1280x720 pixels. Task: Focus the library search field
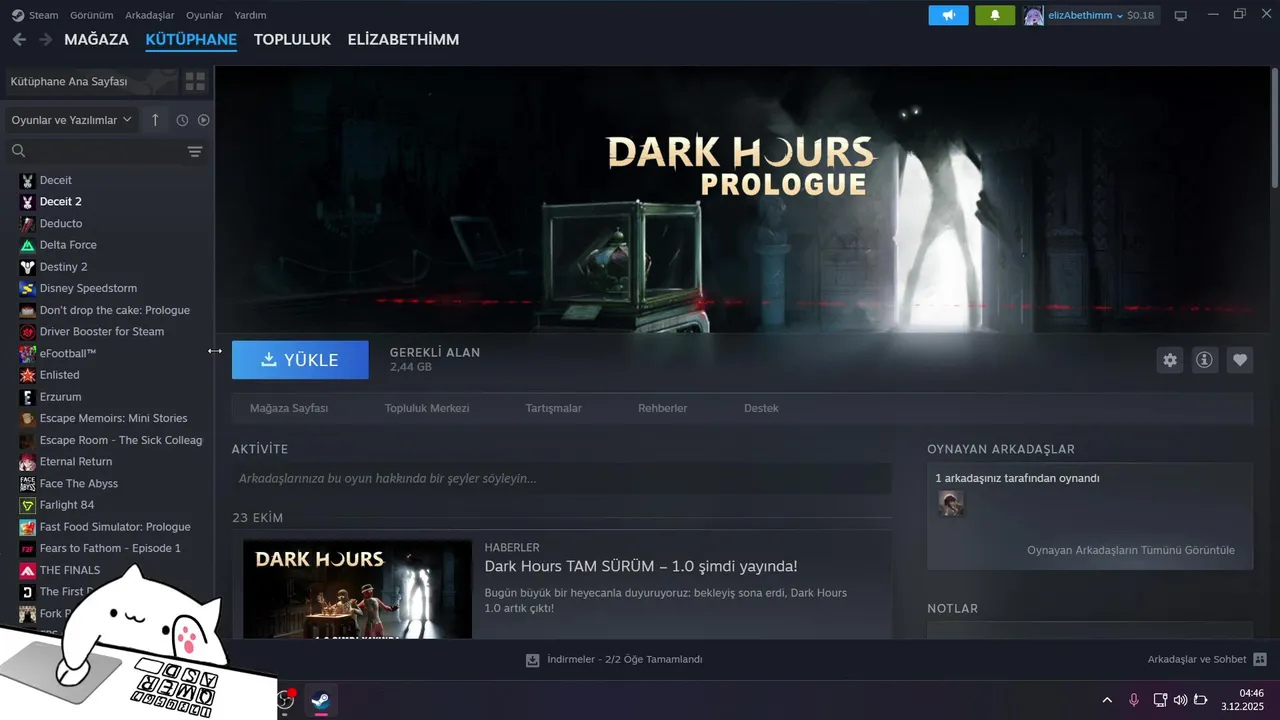95,151
